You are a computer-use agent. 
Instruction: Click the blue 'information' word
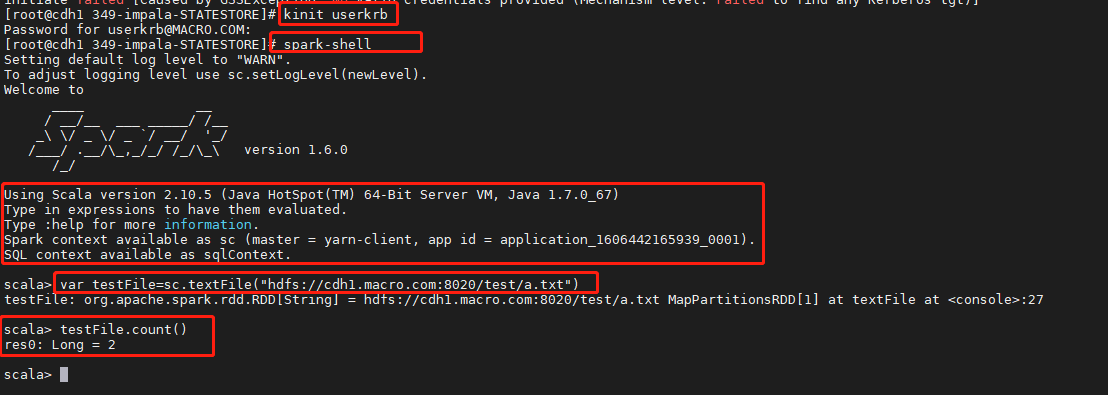(x=208, y=224)
